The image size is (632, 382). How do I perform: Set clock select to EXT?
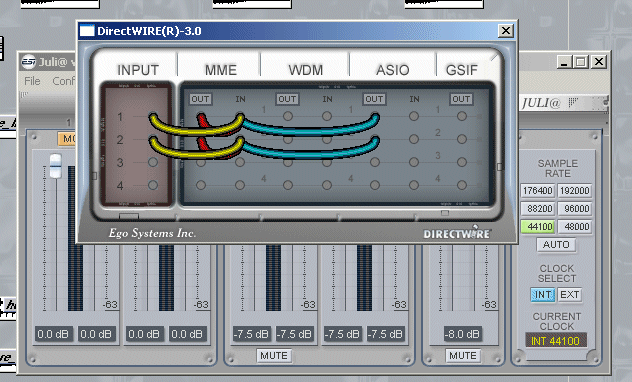coord(570,295)
